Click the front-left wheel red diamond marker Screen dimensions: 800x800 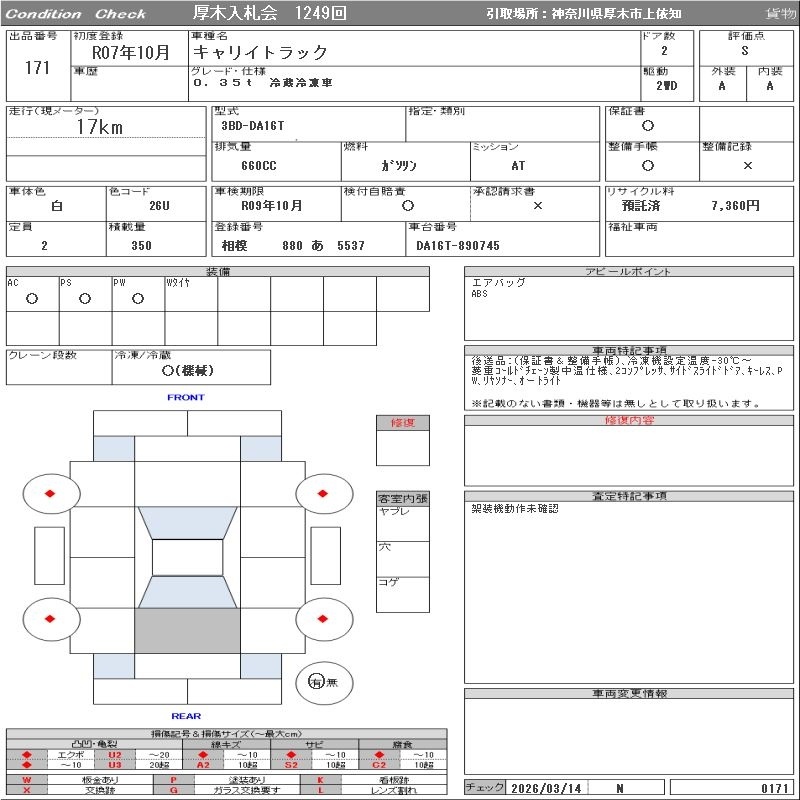click(49, 493)
